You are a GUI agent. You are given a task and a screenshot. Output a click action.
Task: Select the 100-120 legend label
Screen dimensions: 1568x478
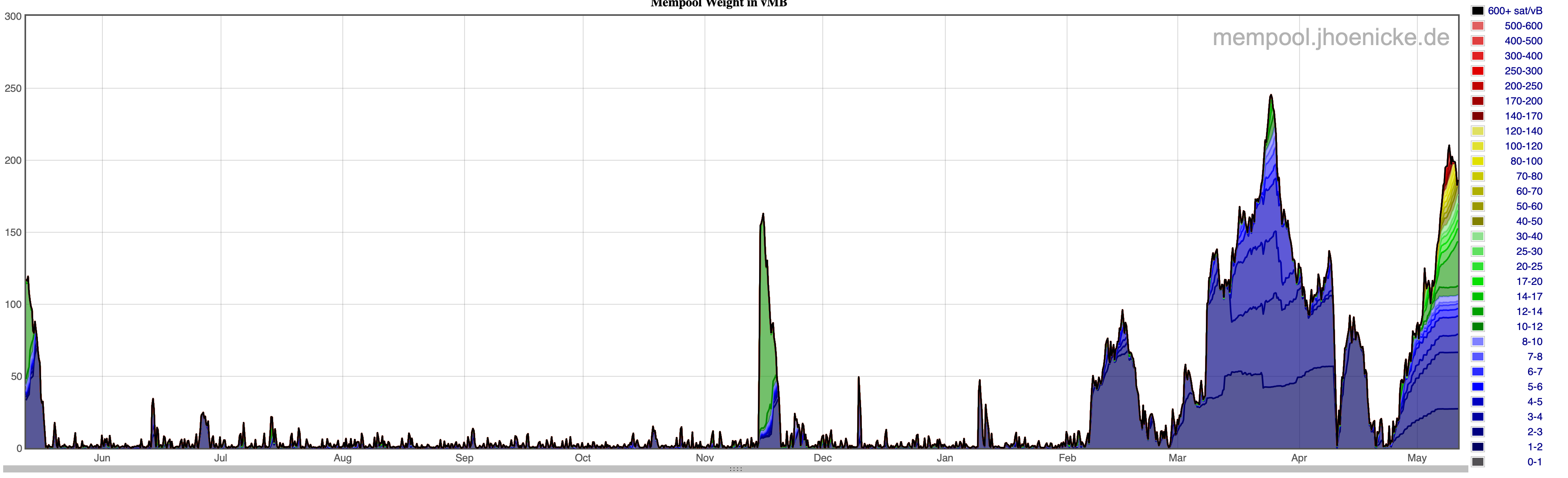point(1523,146)
